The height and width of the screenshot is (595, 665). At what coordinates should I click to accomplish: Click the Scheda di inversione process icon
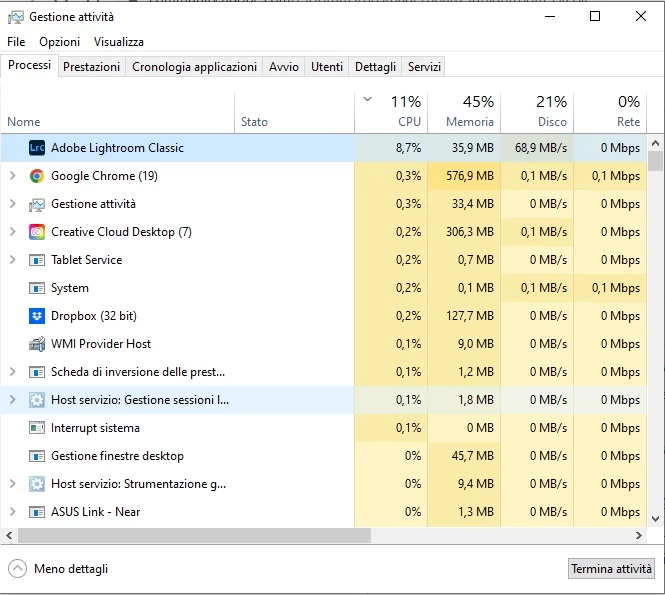(37, 372)
